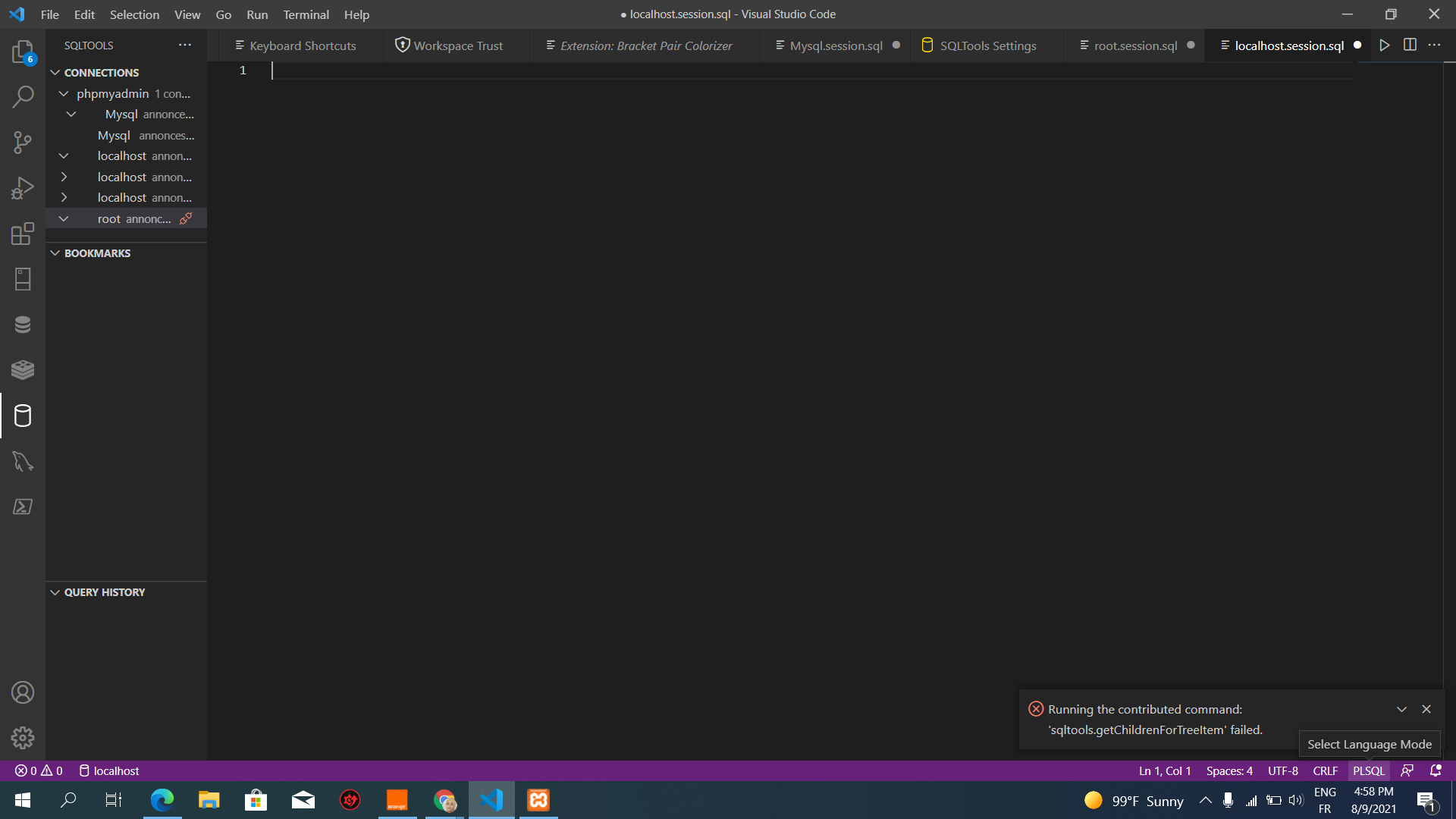Open errors and warnings in status bar
Viewport: 1456px width, 819px height.
click(x=39, y=770)
